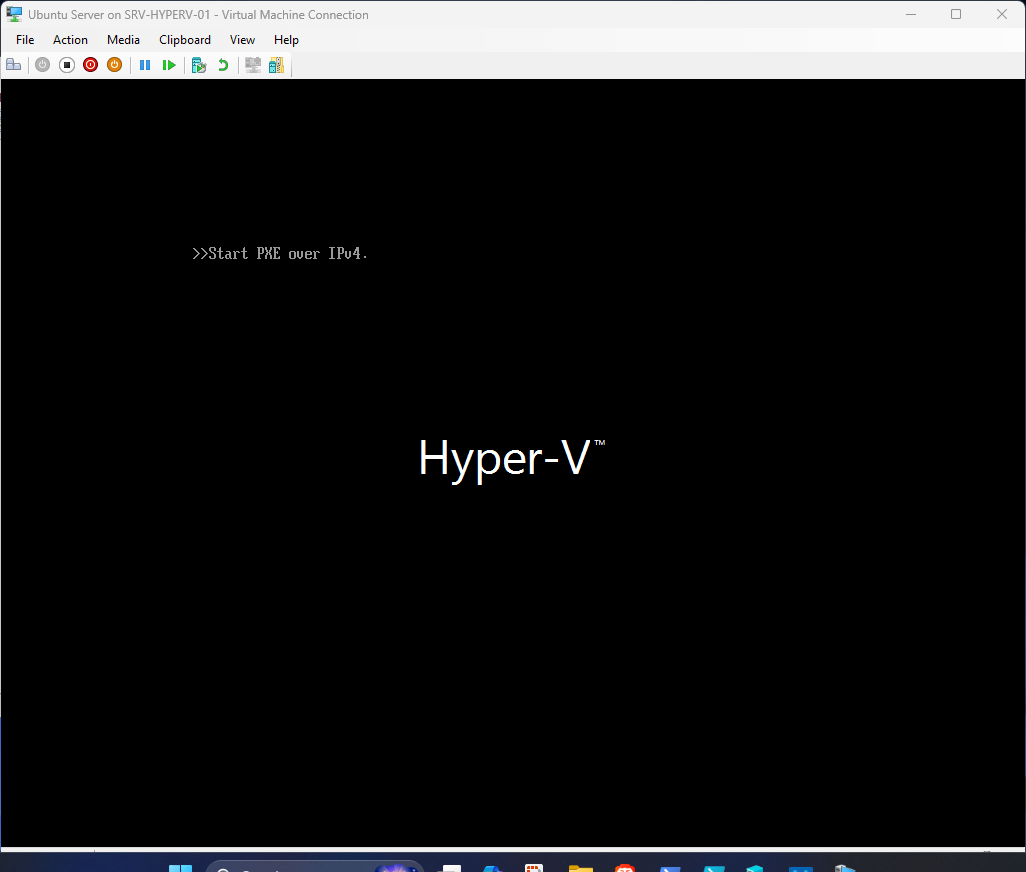Screen dimensions: 1026x872
Task: Shut down the VM using the red power icon
Action: 90,65
